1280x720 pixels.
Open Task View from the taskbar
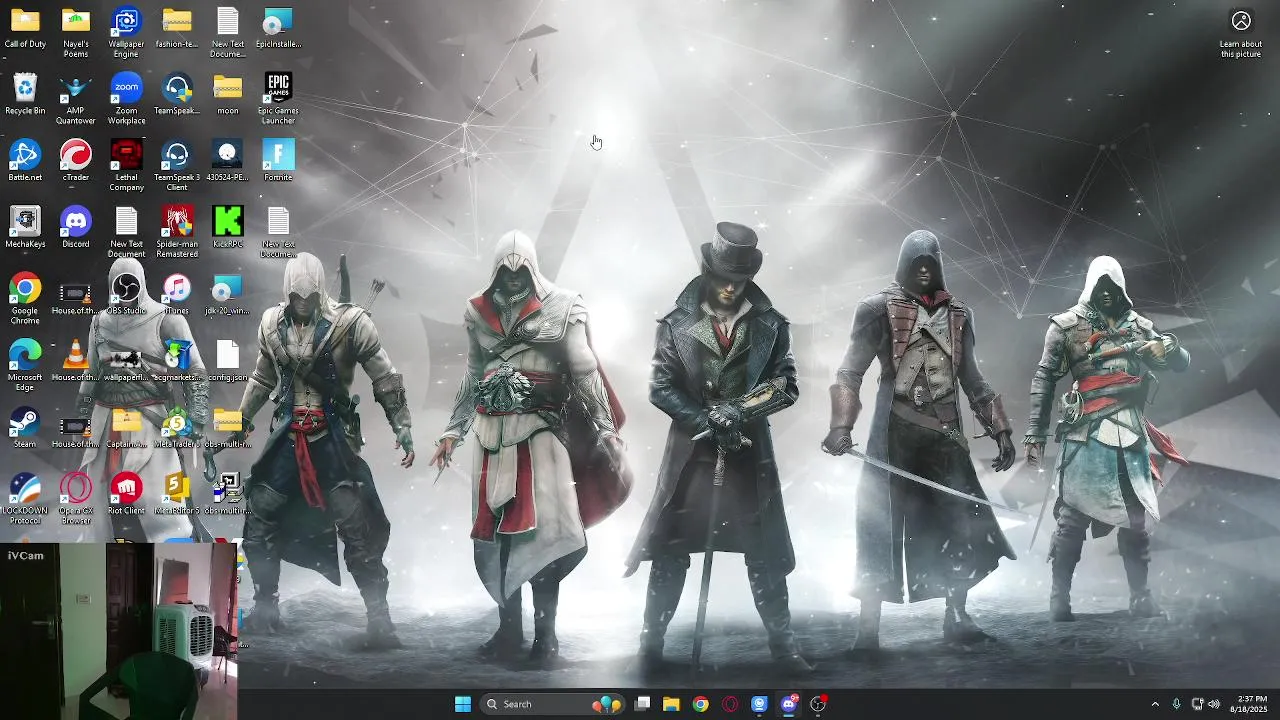coord(643,704)
